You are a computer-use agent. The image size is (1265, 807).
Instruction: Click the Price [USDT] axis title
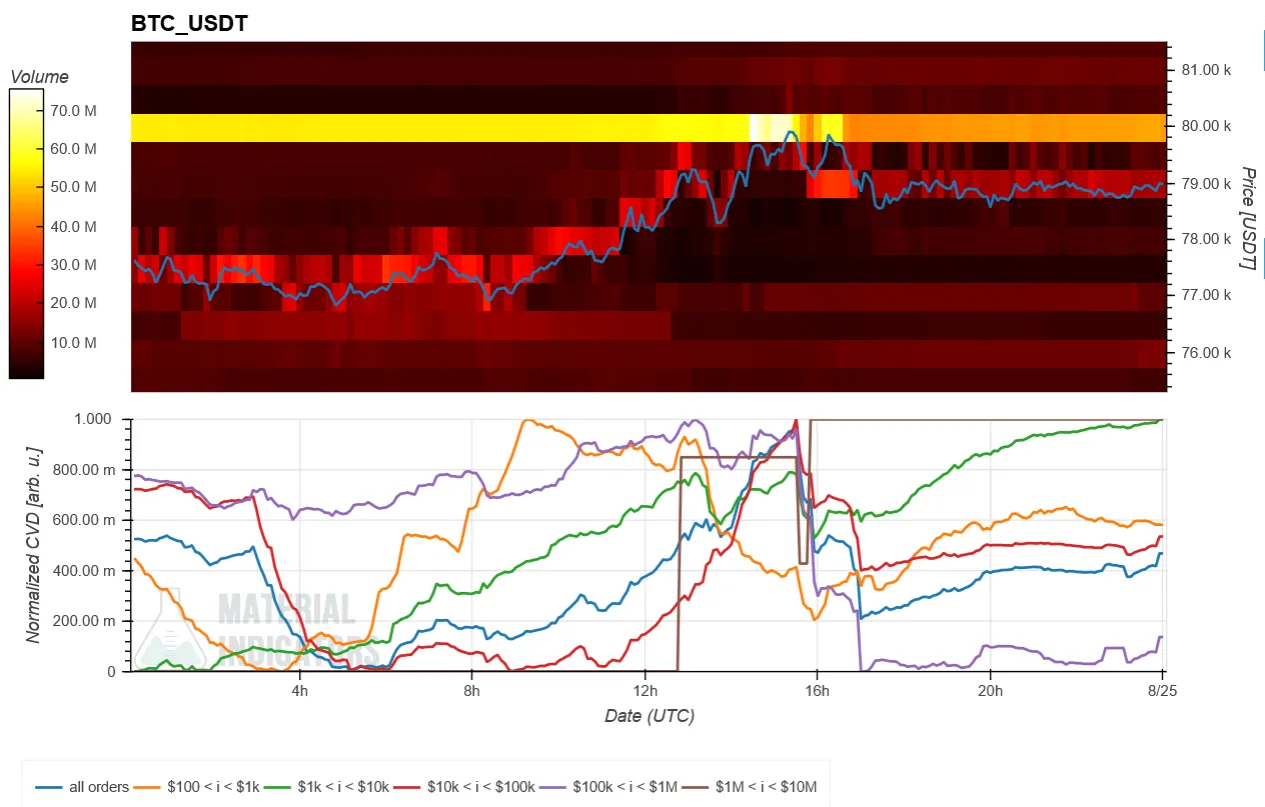coord(1247,217)
